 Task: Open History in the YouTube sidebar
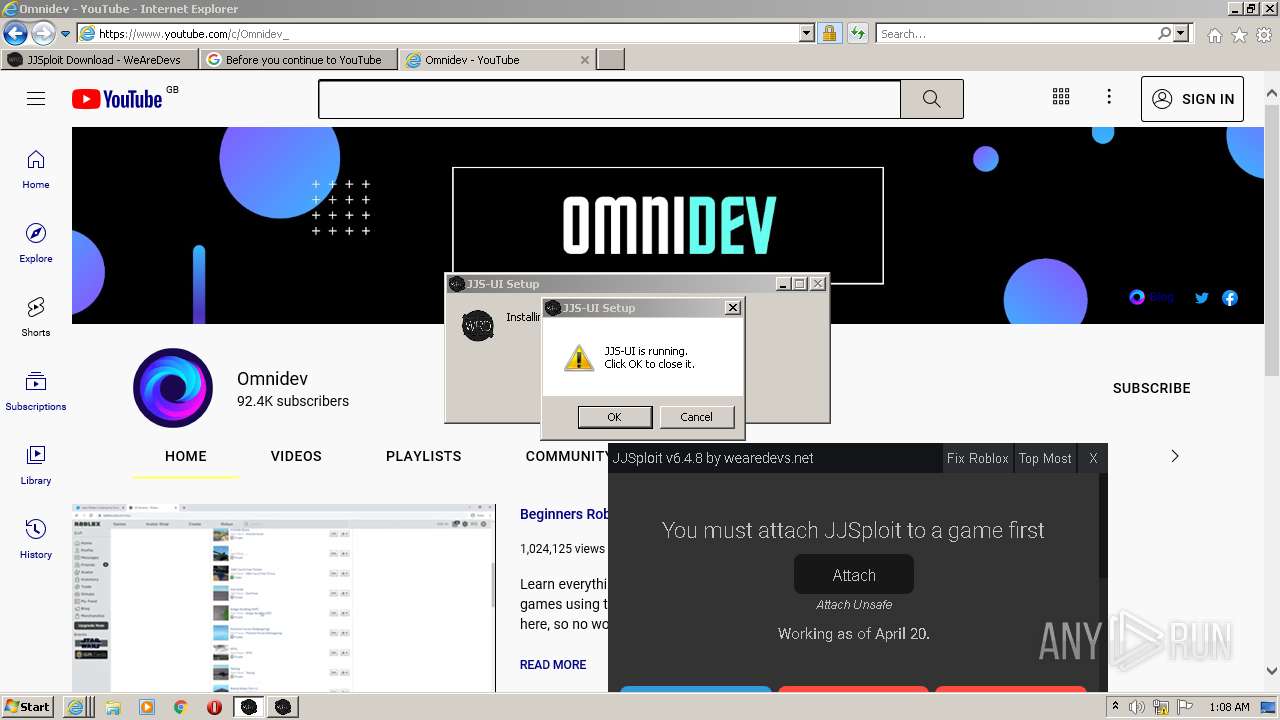[x=36, y=539]
